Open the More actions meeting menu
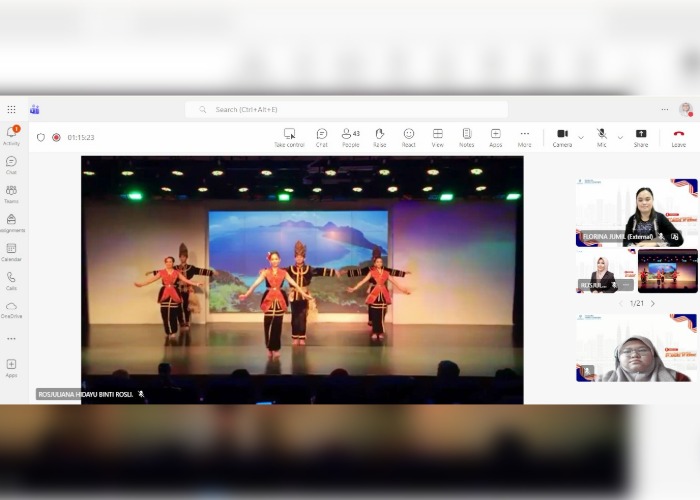The width and height of the screenshot is (700, 500). [x=525, y=137]
